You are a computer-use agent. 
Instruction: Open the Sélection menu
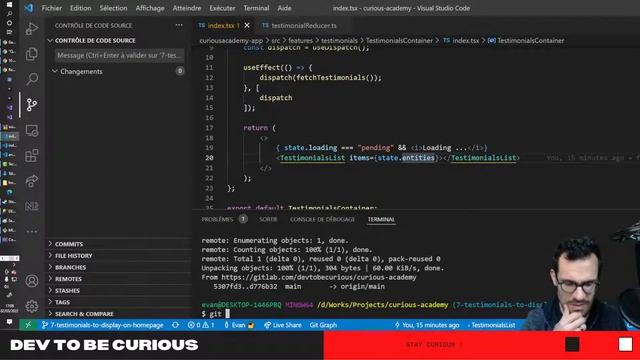113,8
